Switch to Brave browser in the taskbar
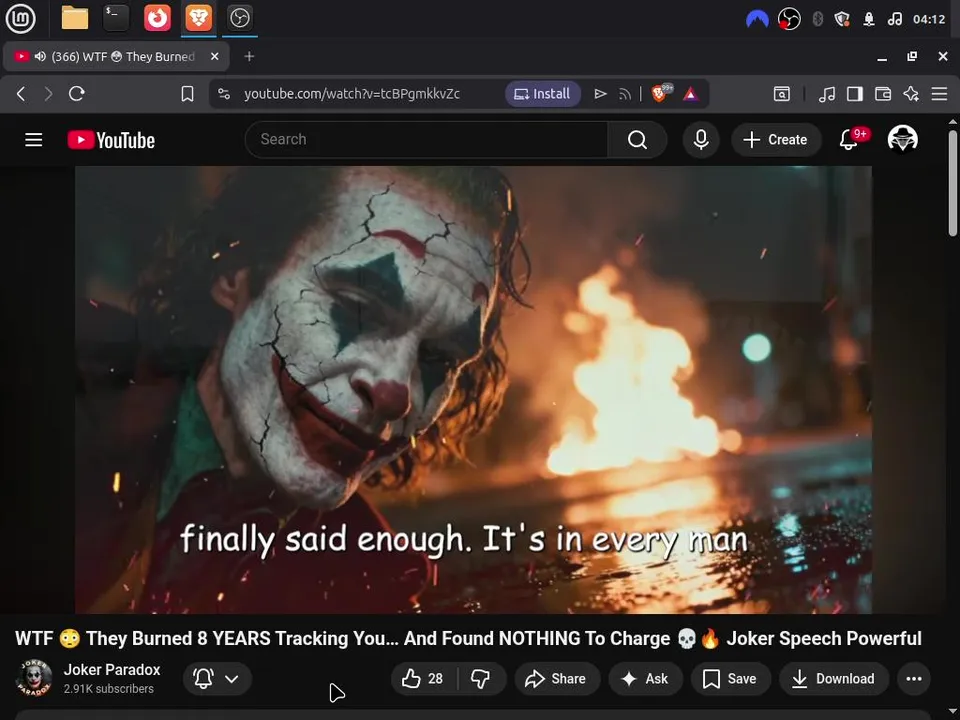The image size is (960, 720). coord(199,18)
